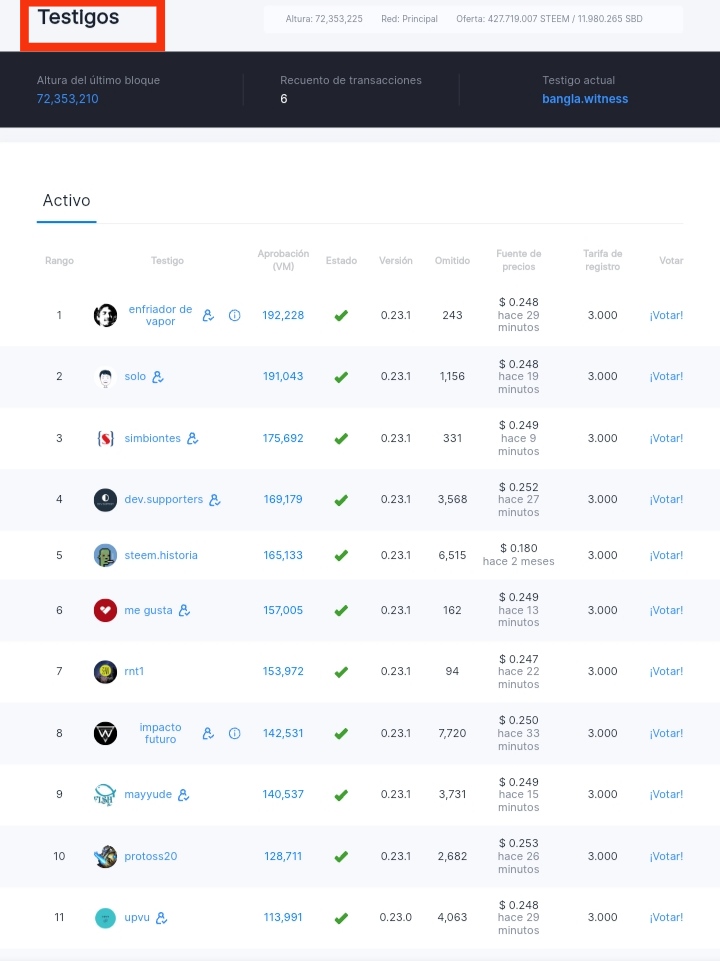Vote for enfriador de vapor
Screen dimensions: 720x961
(666, 315)
